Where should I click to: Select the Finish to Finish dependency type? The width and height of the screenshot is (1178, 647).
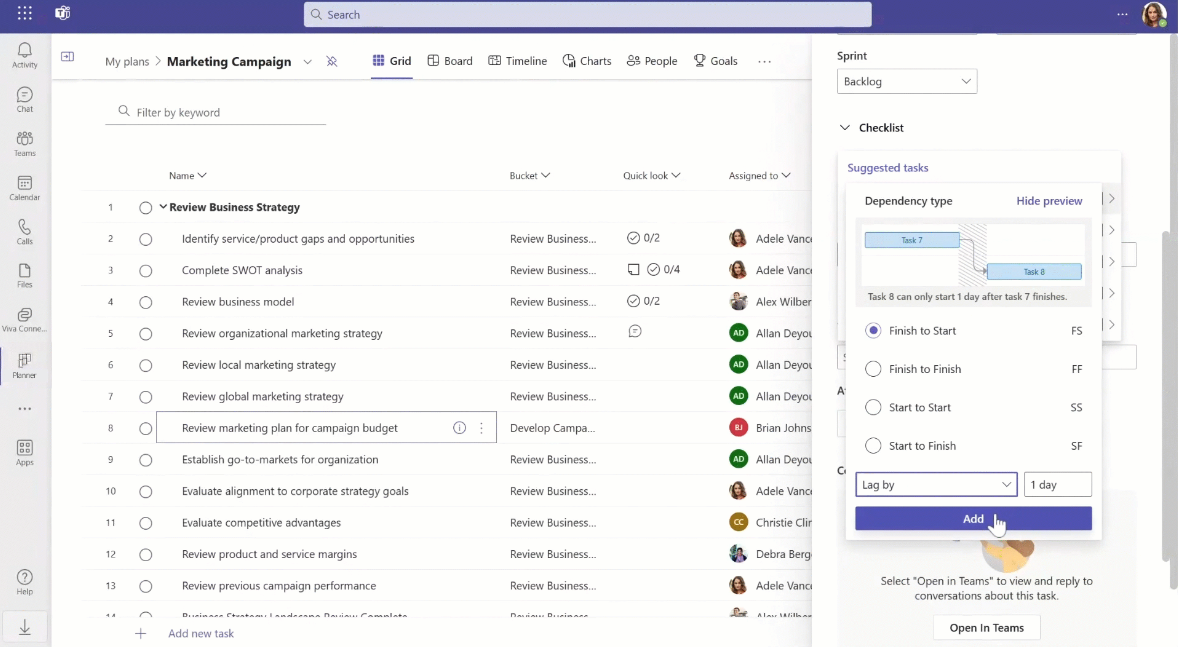point(873,369)
